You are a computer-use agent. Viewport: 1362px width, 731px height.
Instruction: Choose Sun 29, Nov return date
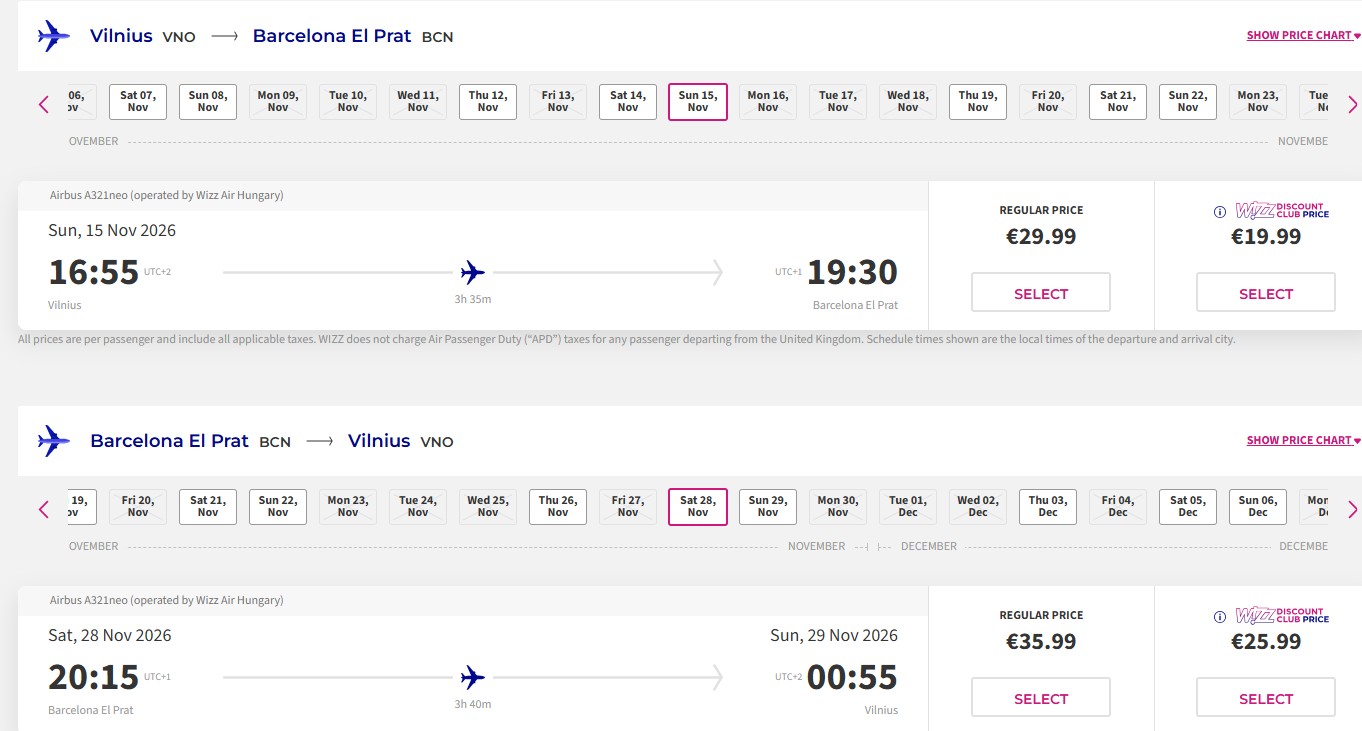[768, 507]
